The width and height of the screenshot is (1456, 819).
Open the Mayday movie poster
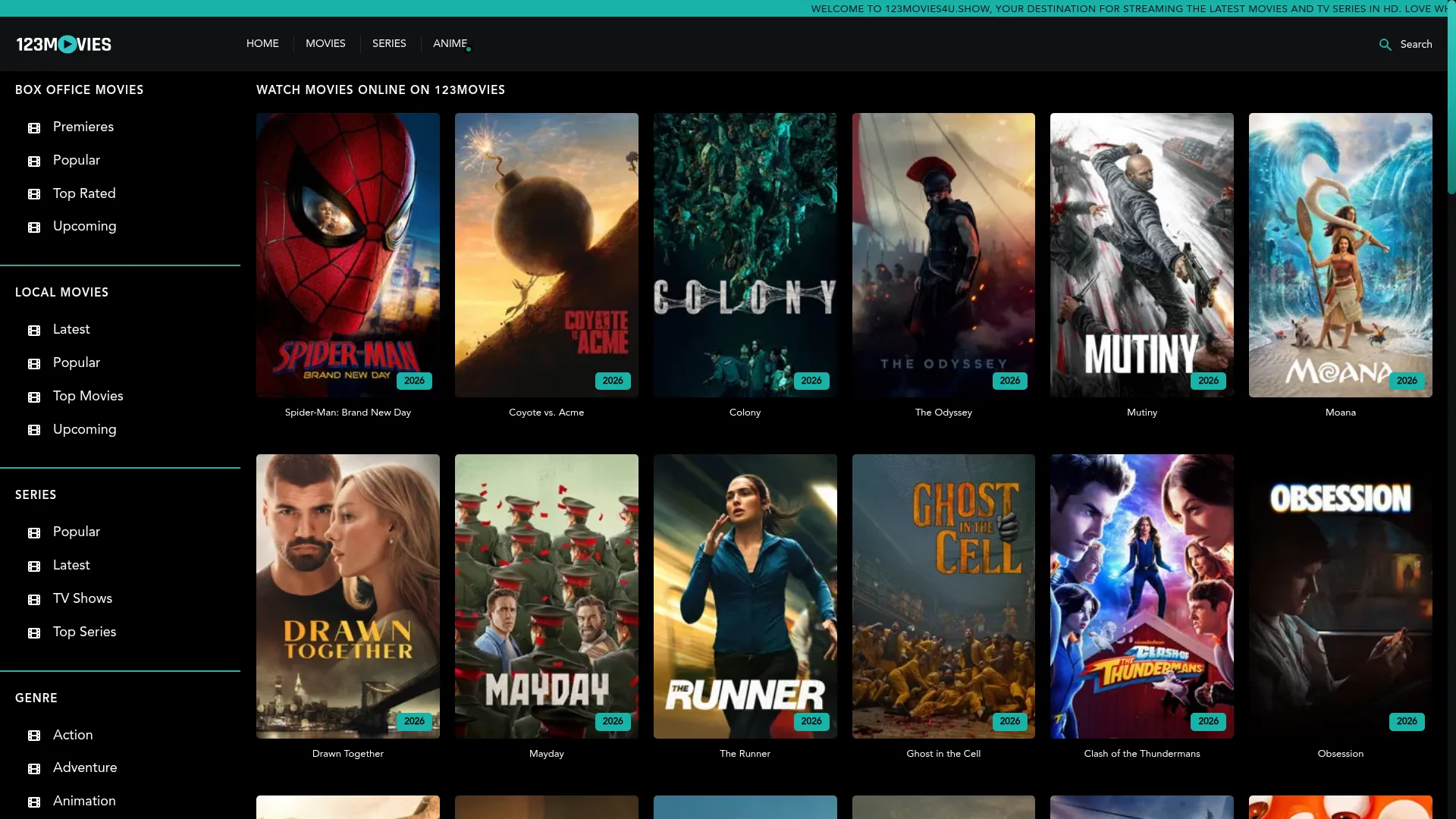click(x=546, y=596)
